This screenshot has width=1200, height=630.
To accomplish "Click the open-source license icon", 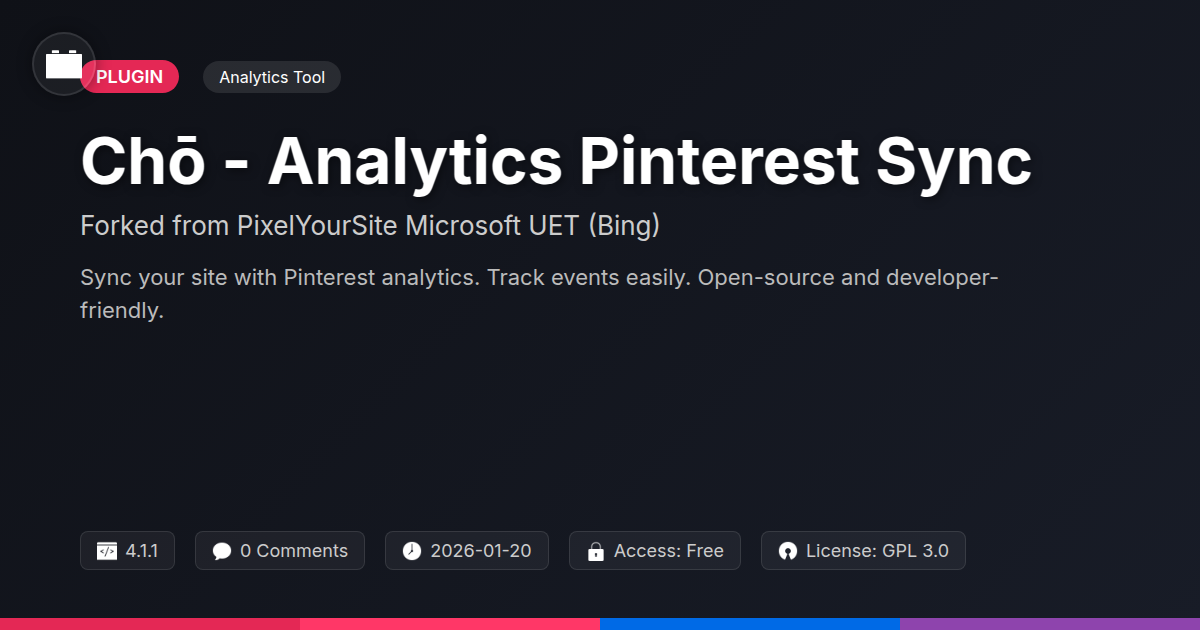I will point(788,551).
